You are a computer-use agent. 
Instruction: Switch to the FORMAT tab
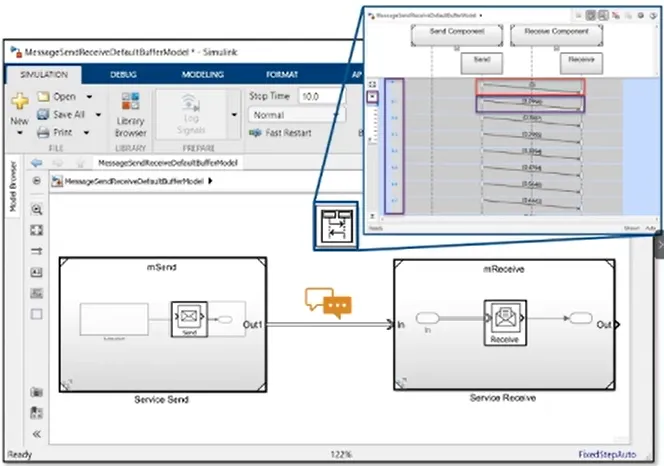tap(282, 75)
